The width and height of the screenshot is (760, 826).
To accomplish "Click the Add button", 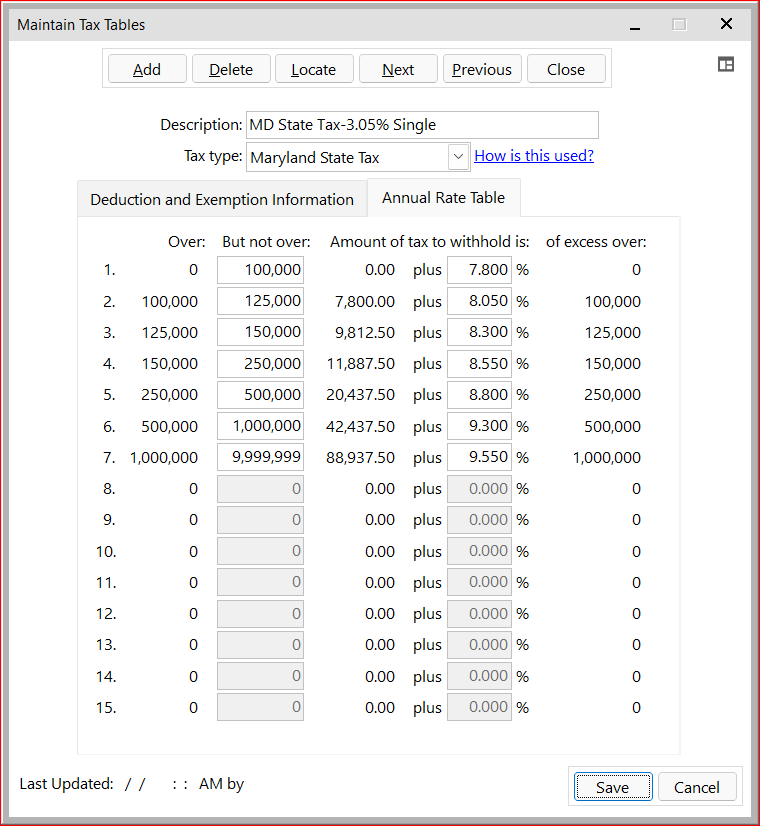I will [x=147, y=69].
